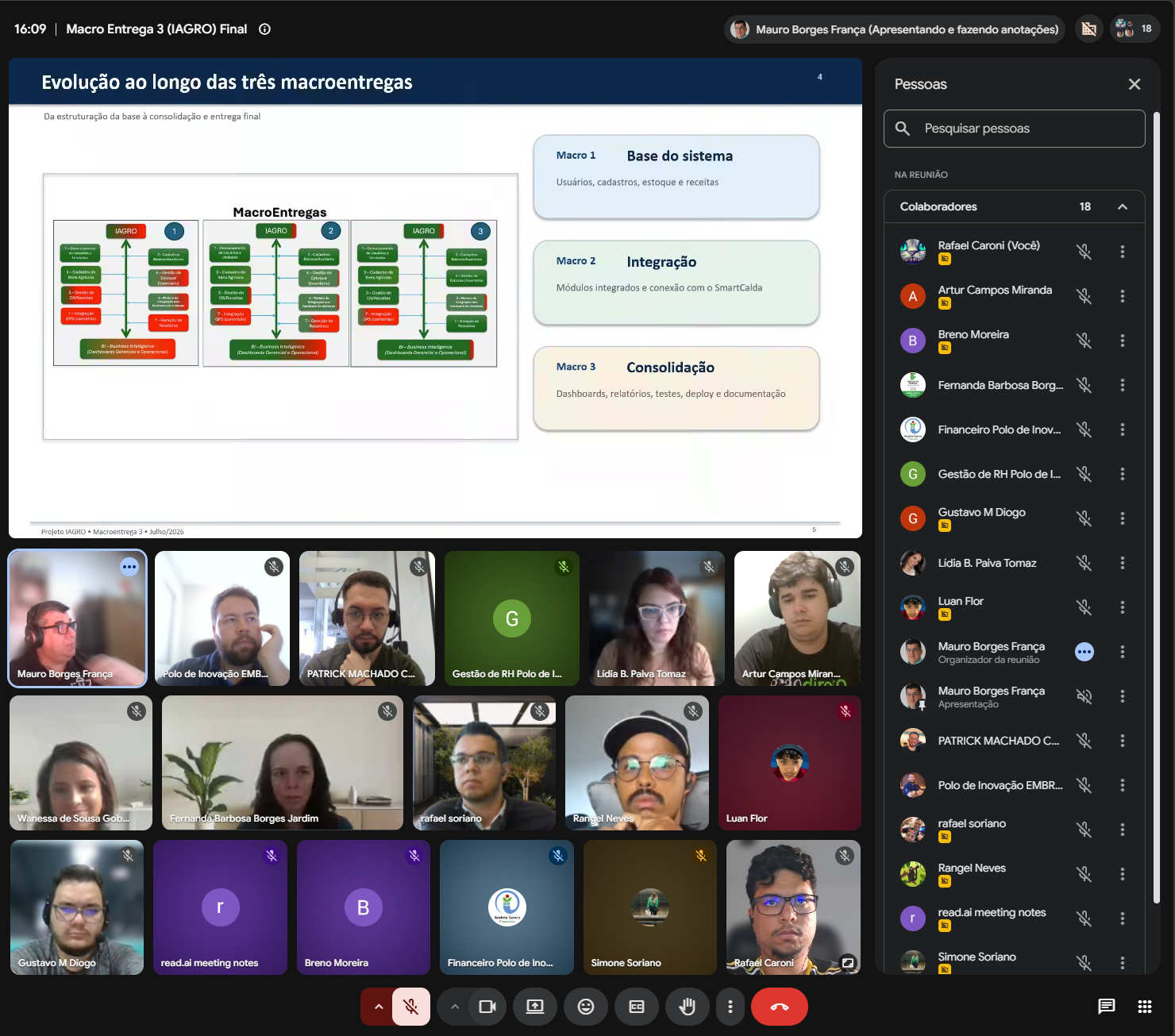
Task: Click muted mic icon for Breno Moreira
Action: 1084,341
